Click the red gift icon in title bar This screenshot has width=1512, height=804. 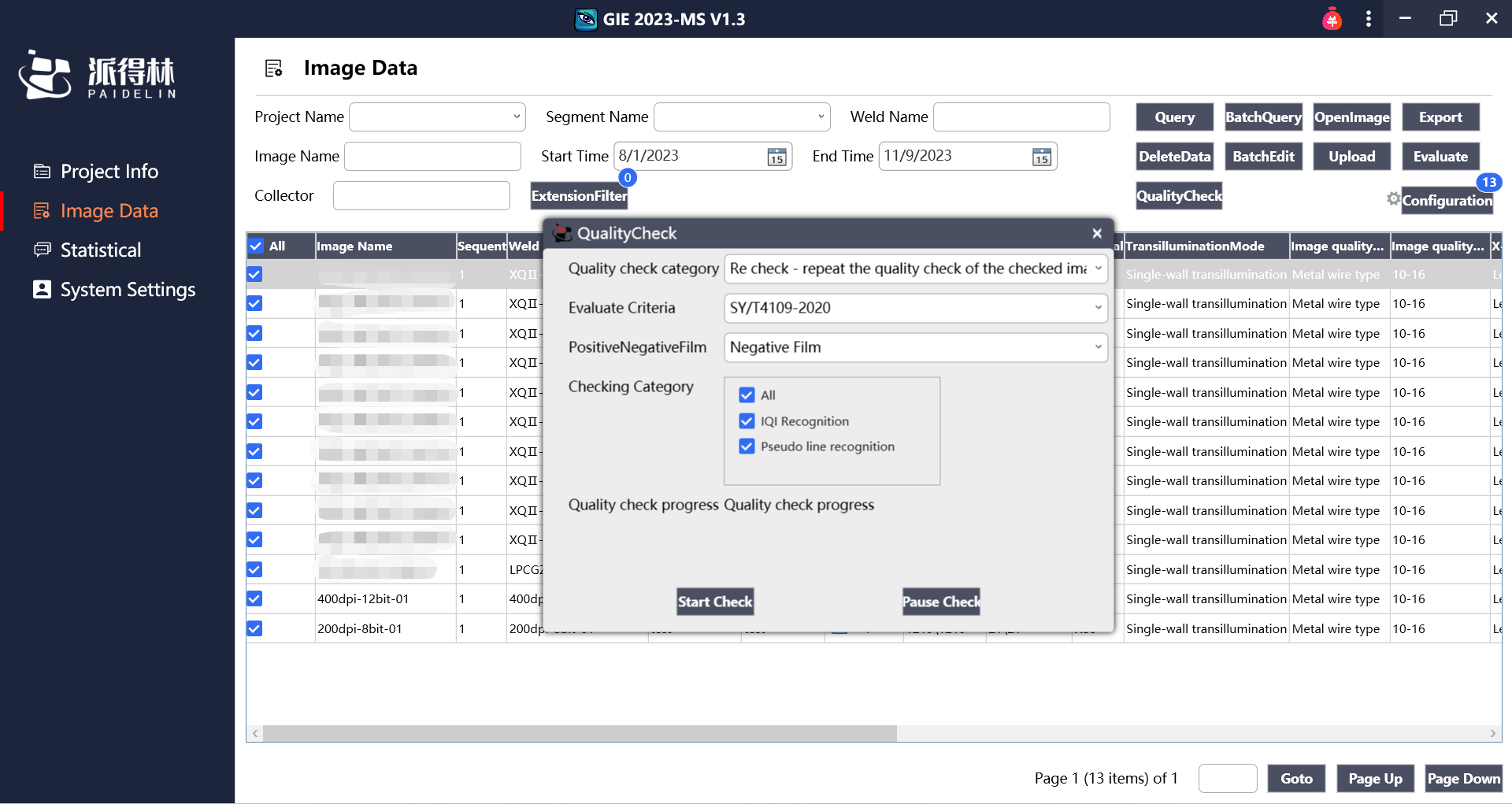coord(1332,19)
